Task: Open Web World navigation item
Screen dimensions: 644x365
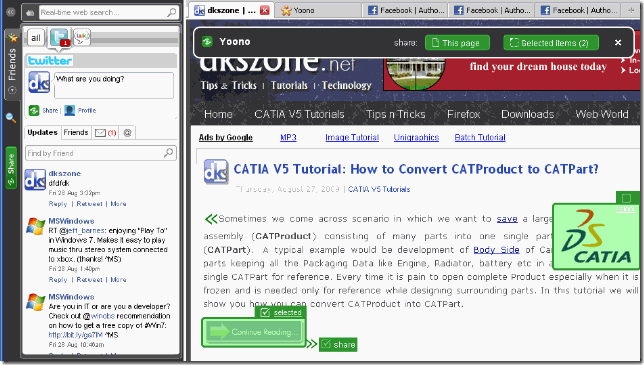Action: point(602,114)
